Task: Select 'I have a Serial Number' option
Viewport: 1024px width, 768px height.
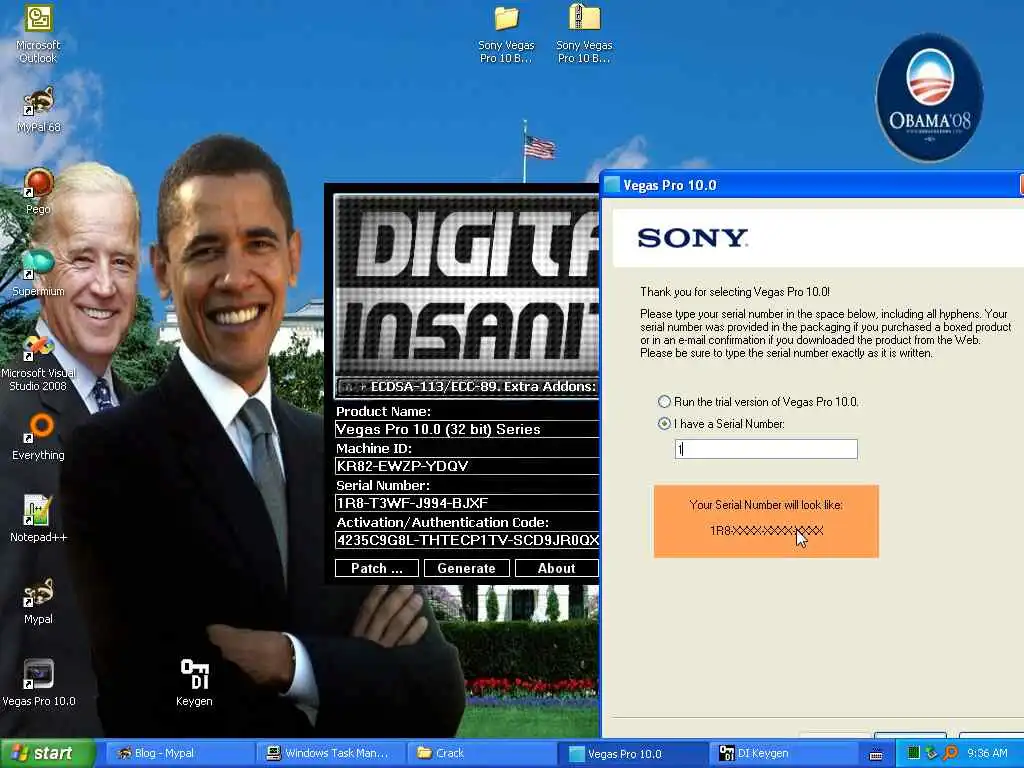Action: [664, 424]
